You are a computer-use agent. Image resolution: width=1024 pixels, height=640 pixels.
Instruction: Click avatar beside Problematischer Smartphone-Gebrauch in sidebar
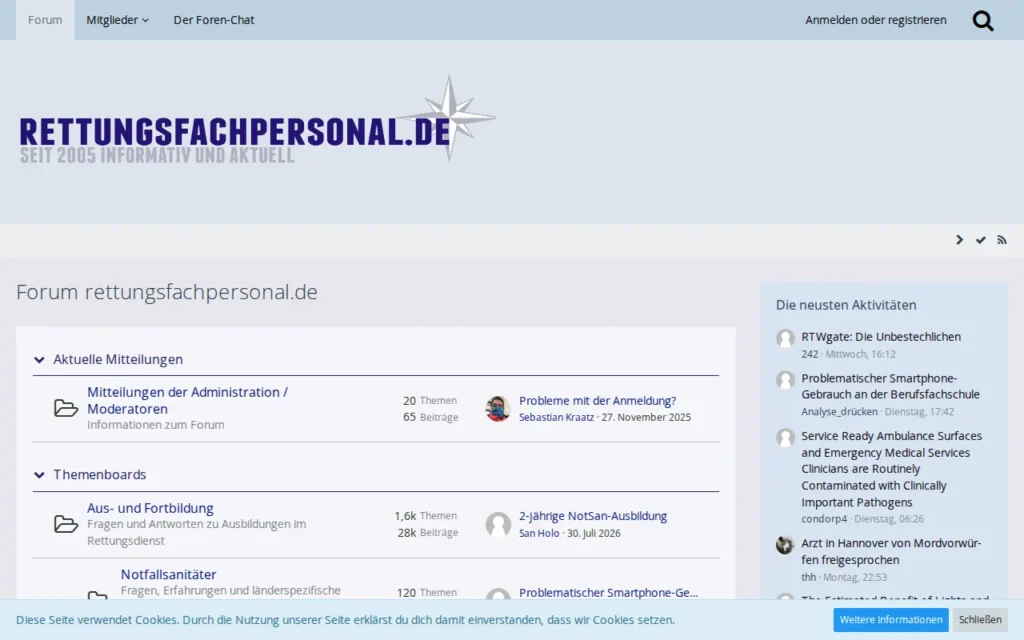785,380
